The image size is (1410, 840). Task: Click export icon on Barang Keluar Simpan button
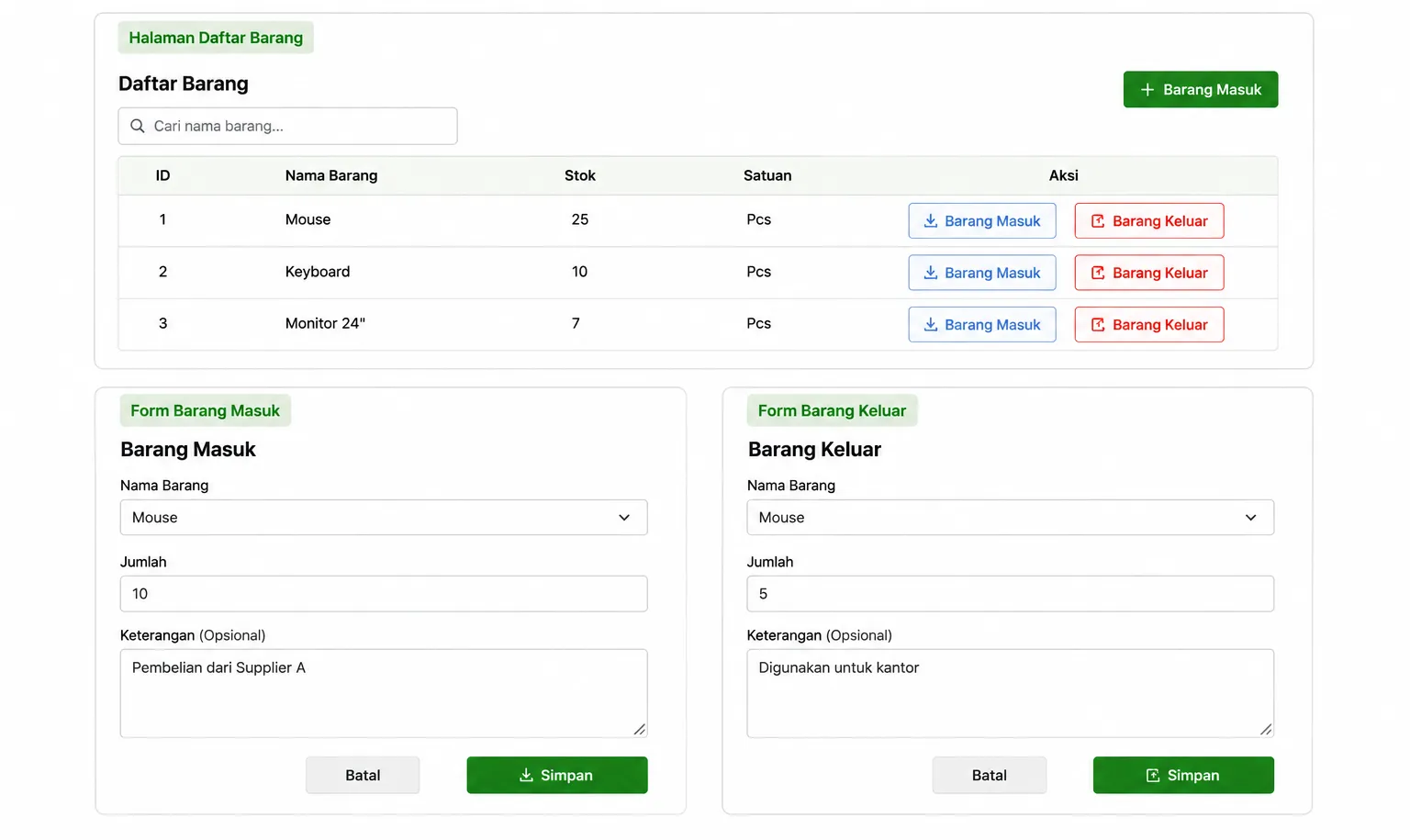pos(1153,776)
